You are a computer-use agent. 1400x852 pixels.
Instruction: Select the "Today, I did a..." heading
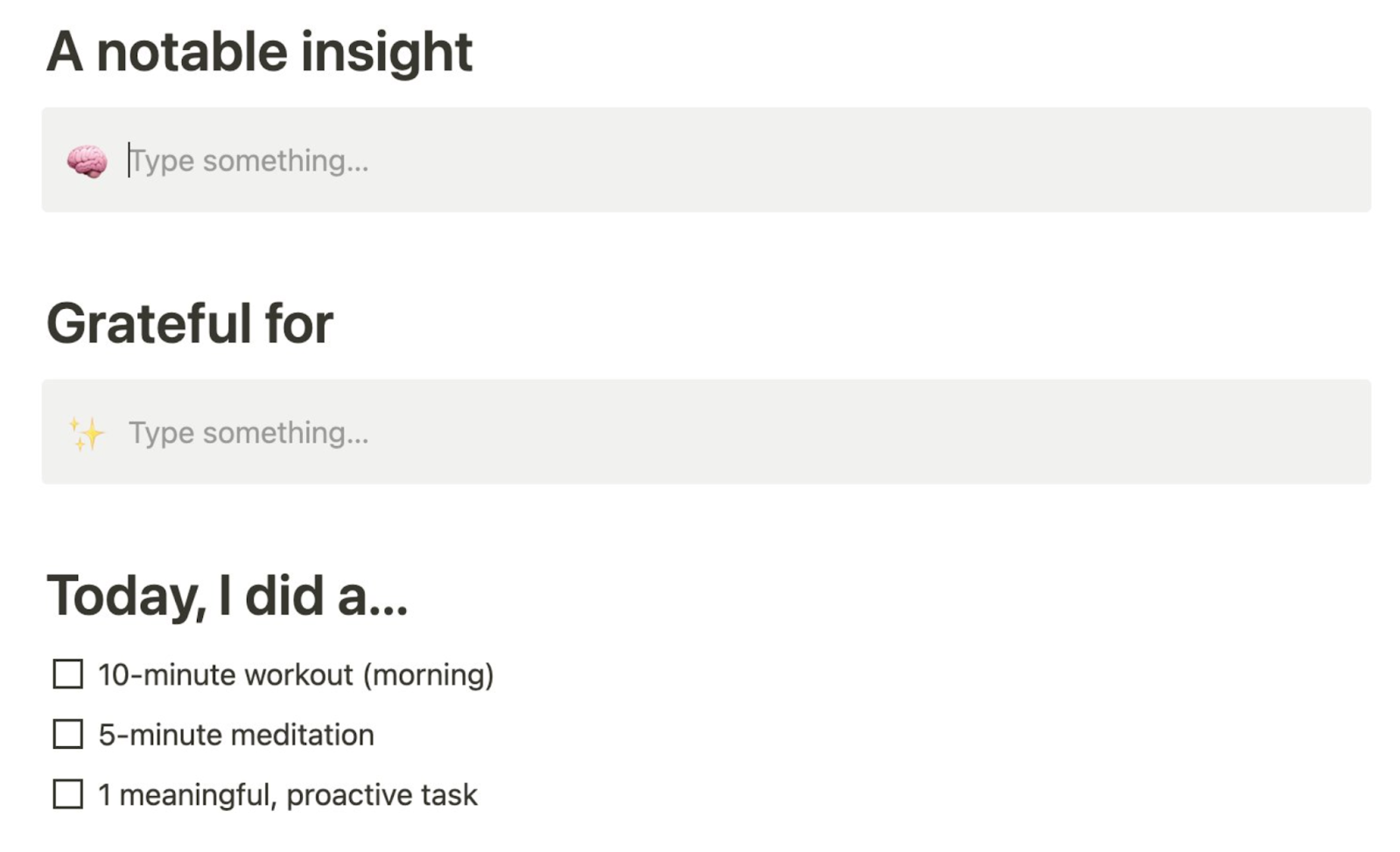click(x=229, y=595)
